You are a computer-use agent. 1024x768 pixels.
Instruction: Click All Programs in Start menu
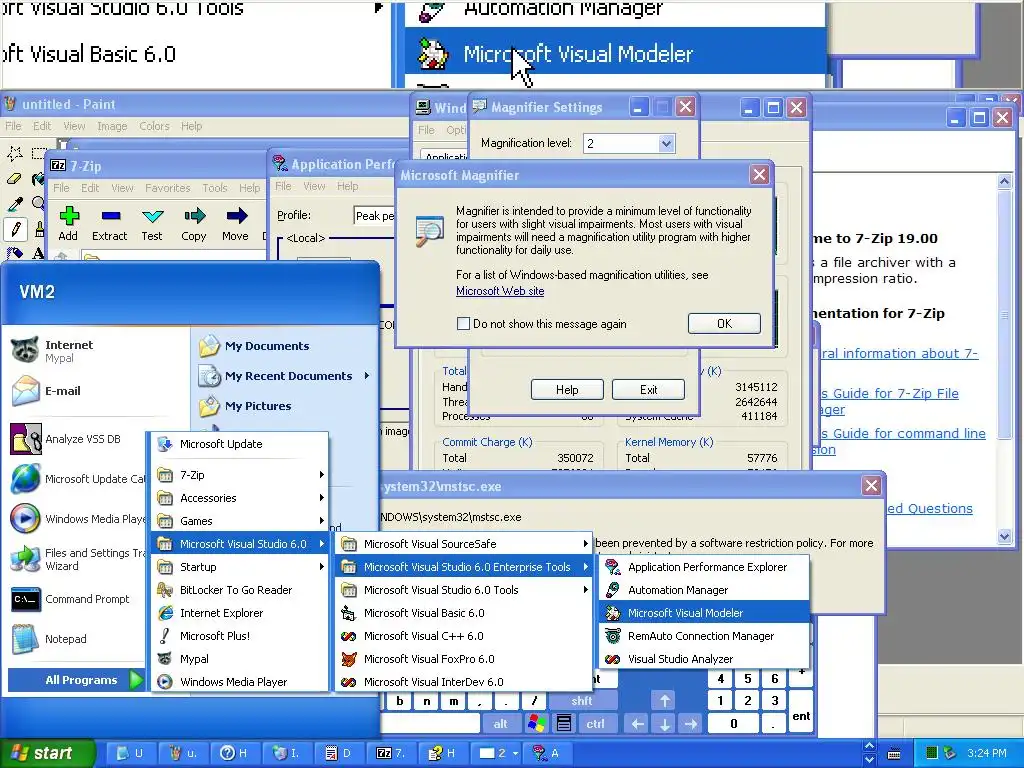(76, 680)
